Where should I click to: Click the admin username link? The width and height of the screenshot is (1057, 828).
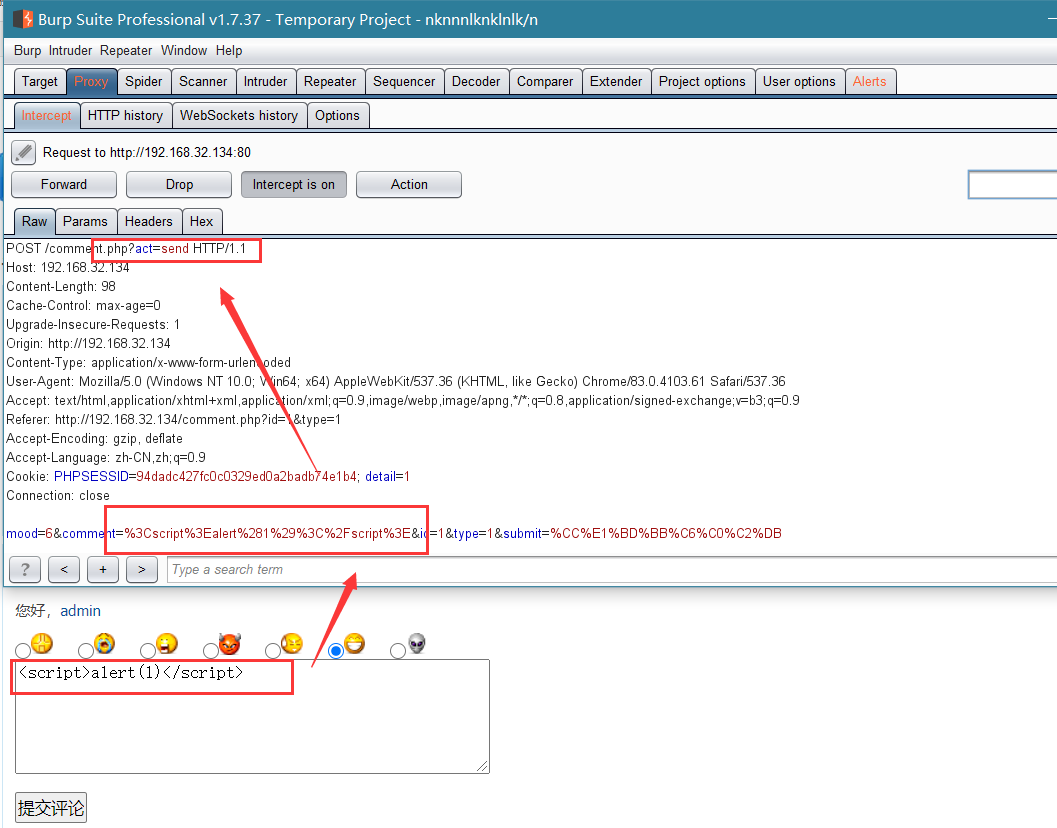pyautogui.click(x=80, y=611)
